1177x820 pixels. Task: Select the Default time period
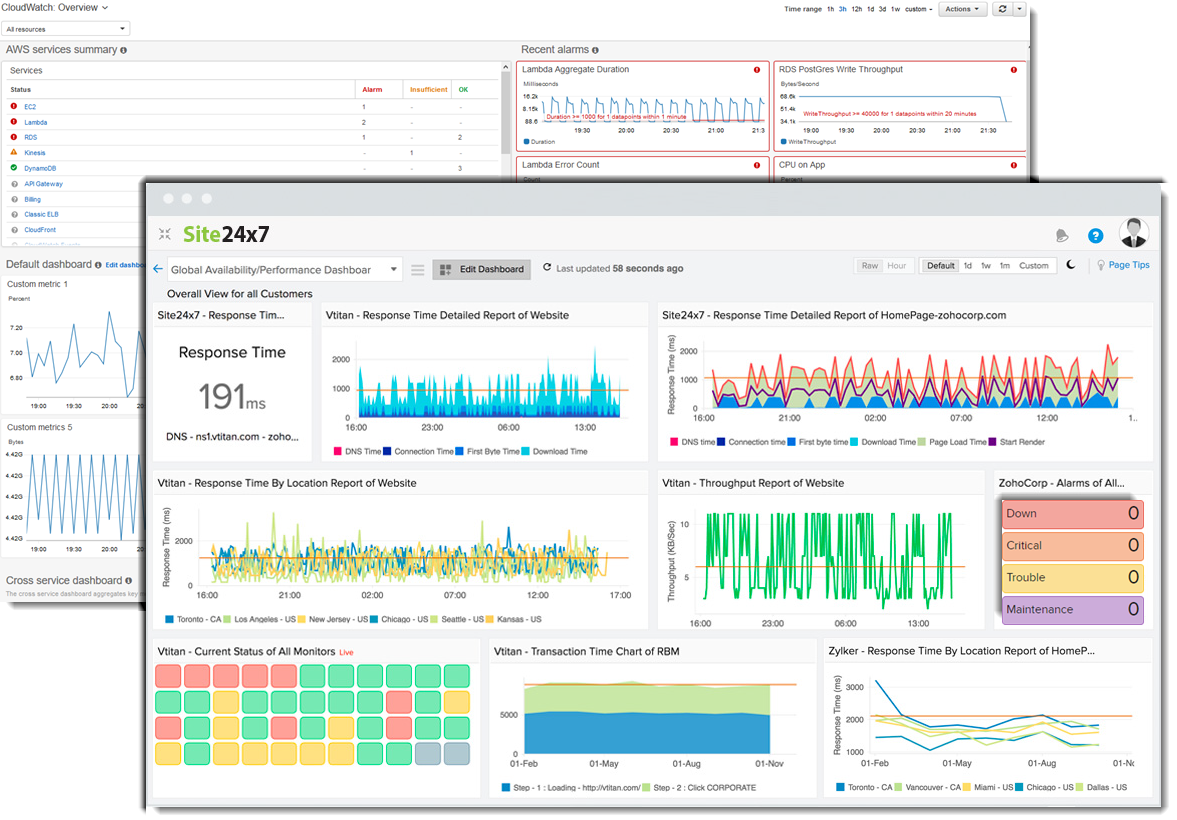940,266
